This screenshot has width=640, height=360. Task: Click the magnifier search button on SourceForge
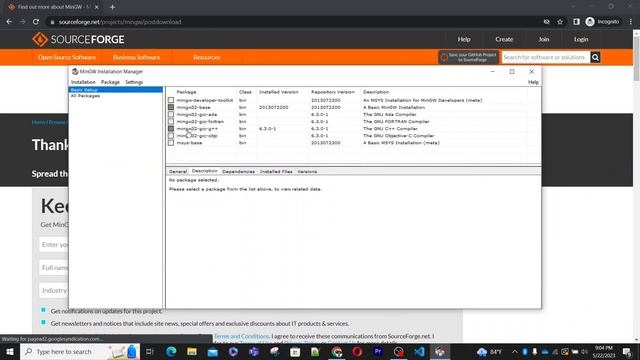click(x=595, y=57)
